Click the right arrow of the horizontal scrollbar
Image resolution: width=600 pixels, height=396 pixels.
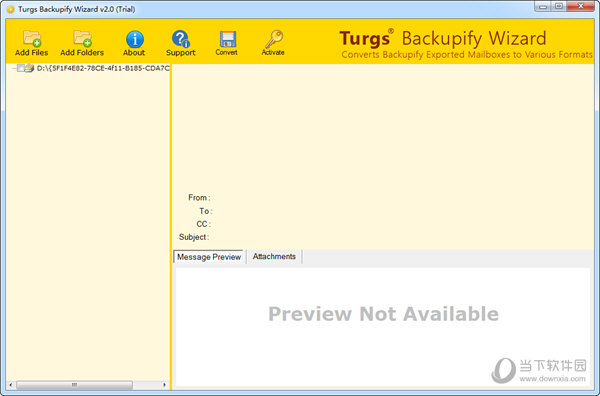(165, 385)
